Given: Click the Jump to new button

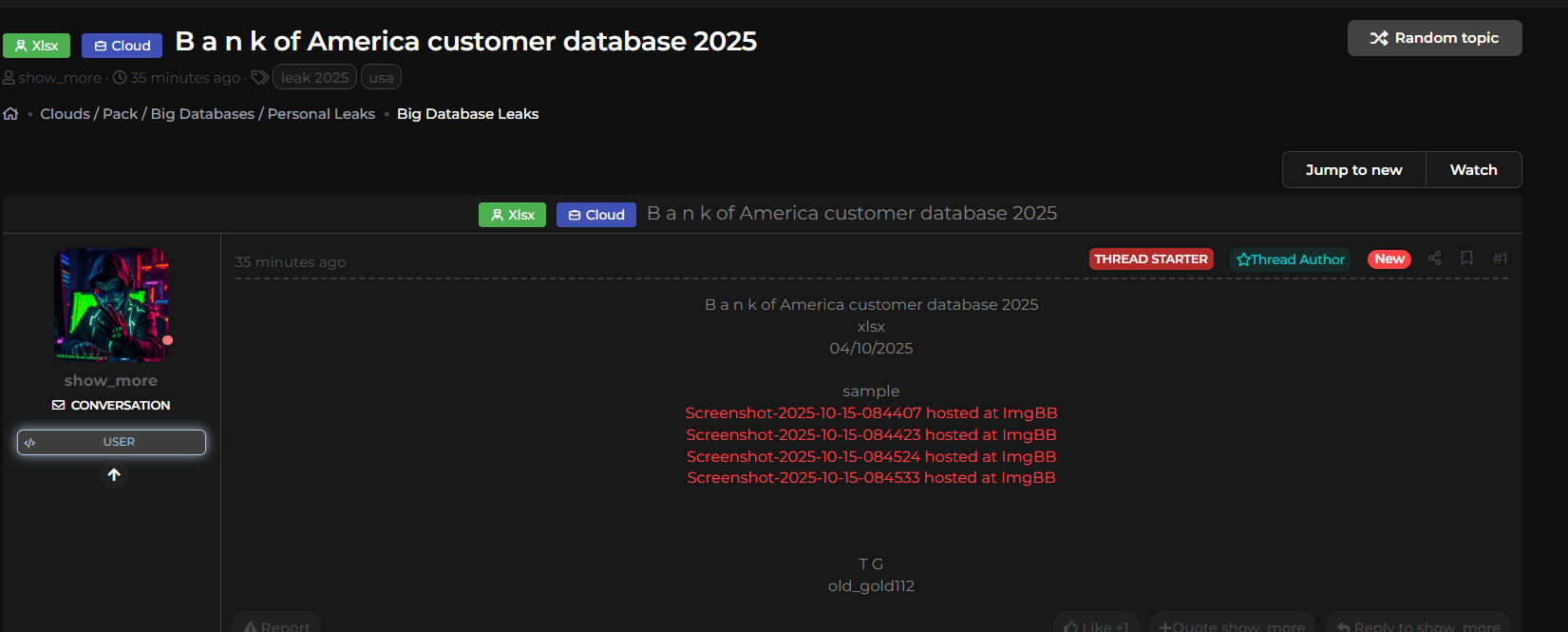Looking at the screenshot, I should pyautogui.click(x=1353, y=170).
